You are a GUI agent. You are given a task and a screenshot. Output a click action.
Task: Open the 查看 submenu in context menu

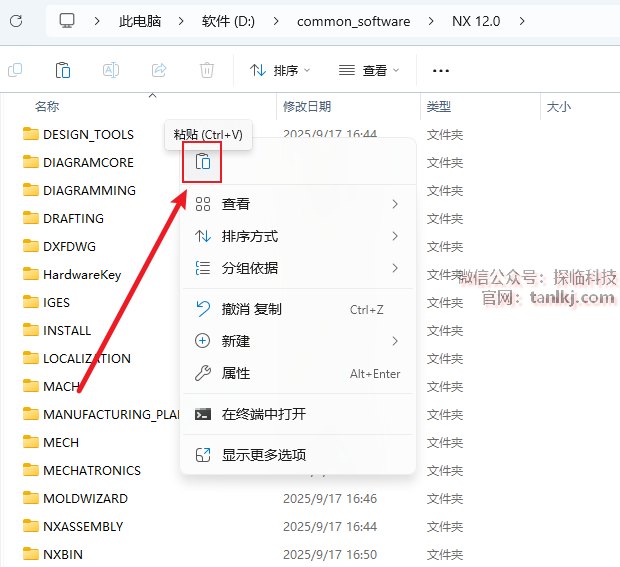click(297, 204)
